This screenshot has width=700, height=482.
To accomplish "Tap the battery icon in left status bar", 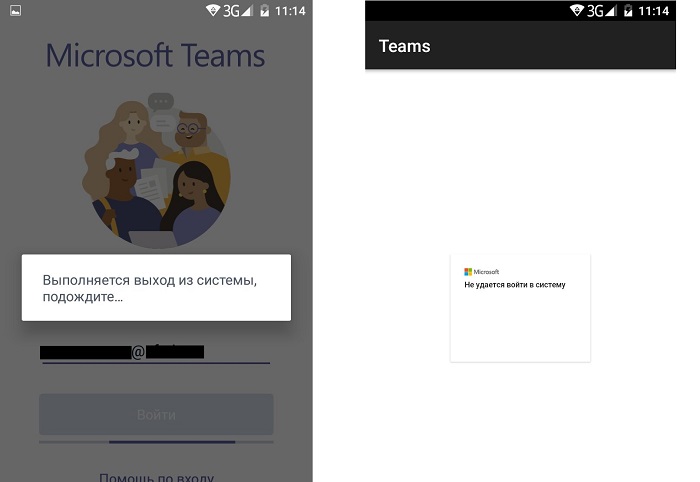I will tap(265, 10).
